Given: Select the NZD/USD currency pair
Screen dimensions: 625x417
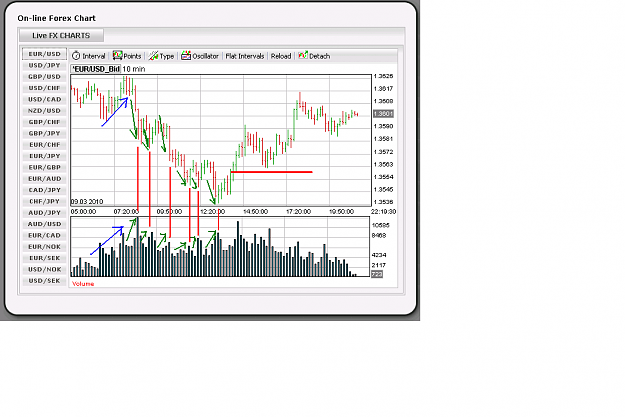Looking at the screenshot, I should click(45, 110).
